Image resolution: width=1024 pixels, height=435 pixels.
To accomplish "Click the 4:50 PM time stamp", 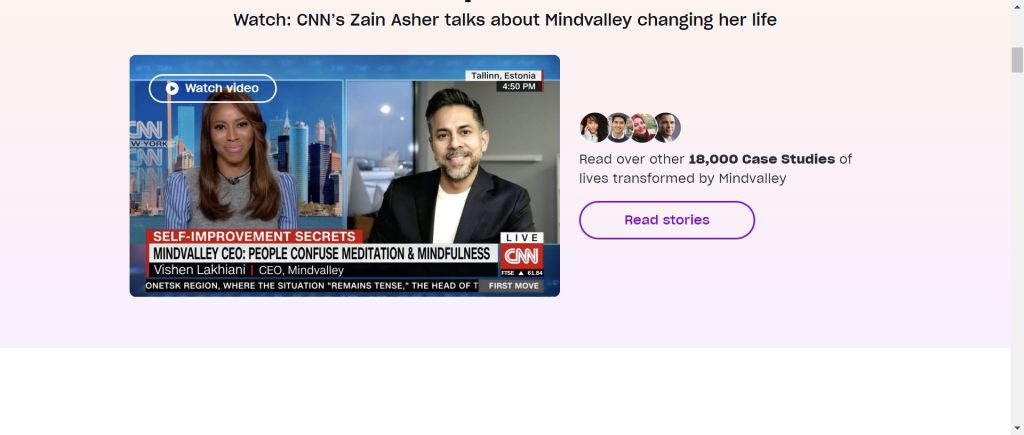I will [x=520, y=86].
